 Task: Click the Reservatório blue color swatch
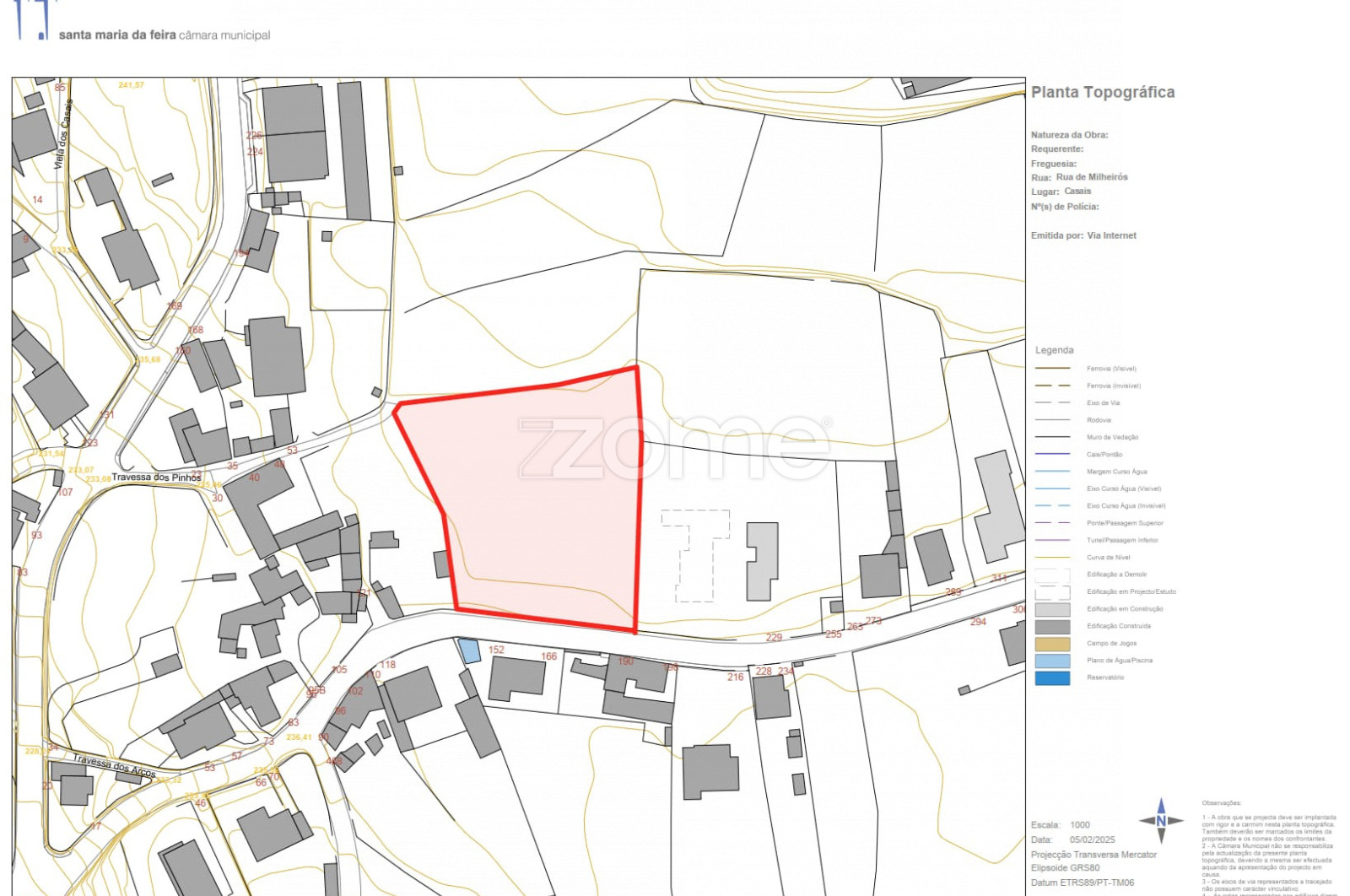(1052, 677)
